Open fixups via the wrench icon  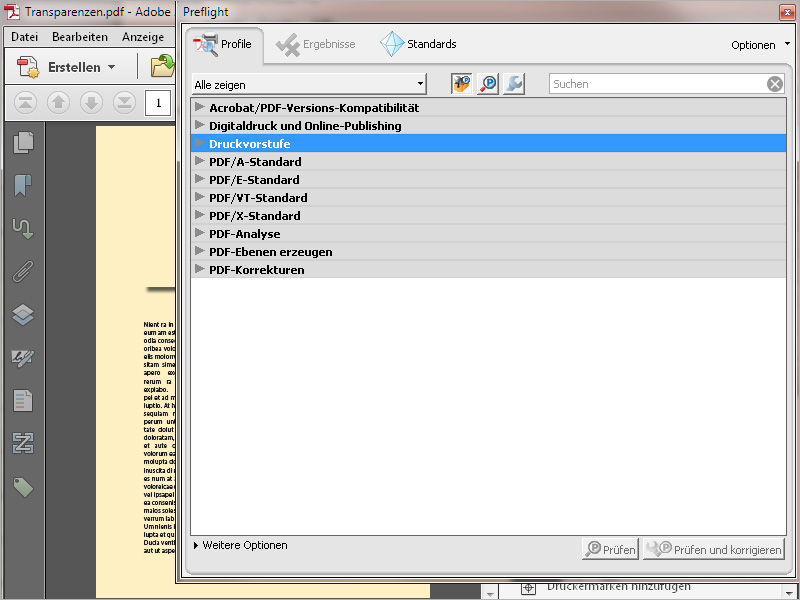[x=513, y=84]
